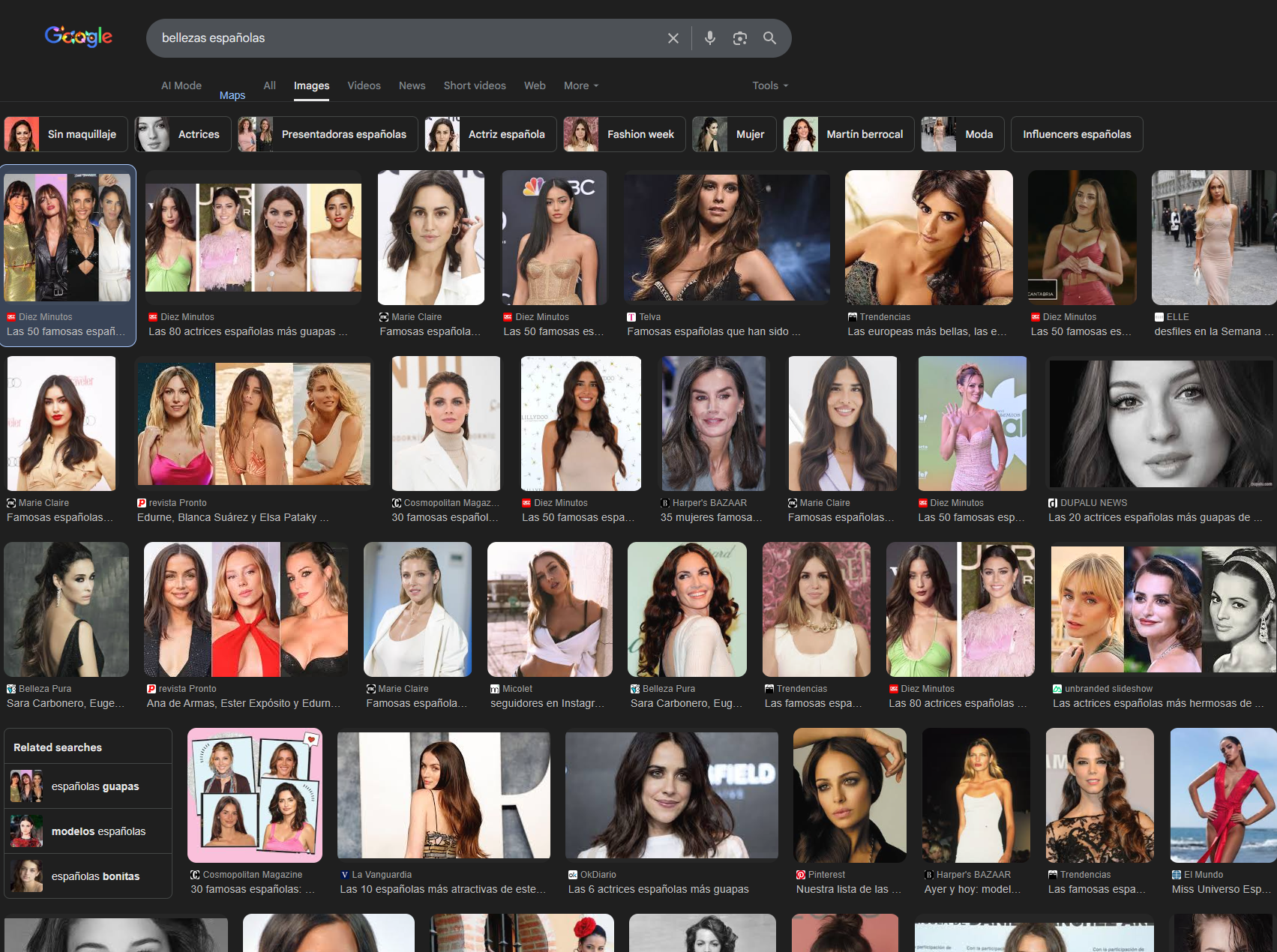Open 'Ana de Armas, Ester Expósito' link
The image size is (1277, 952).
(244, 703)
